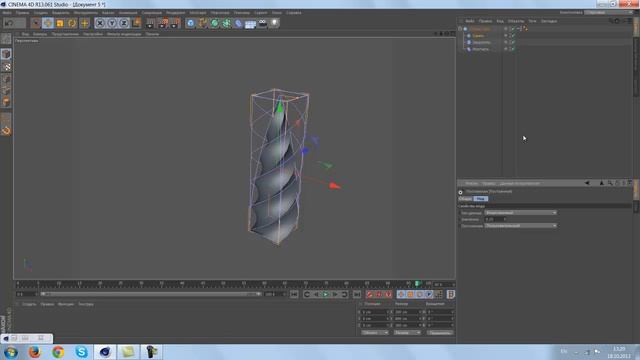Viewport: 640px width, 360px height.
Task: Open the first dropdown in Attribute Manager
Action: click(x=520, y=213)
